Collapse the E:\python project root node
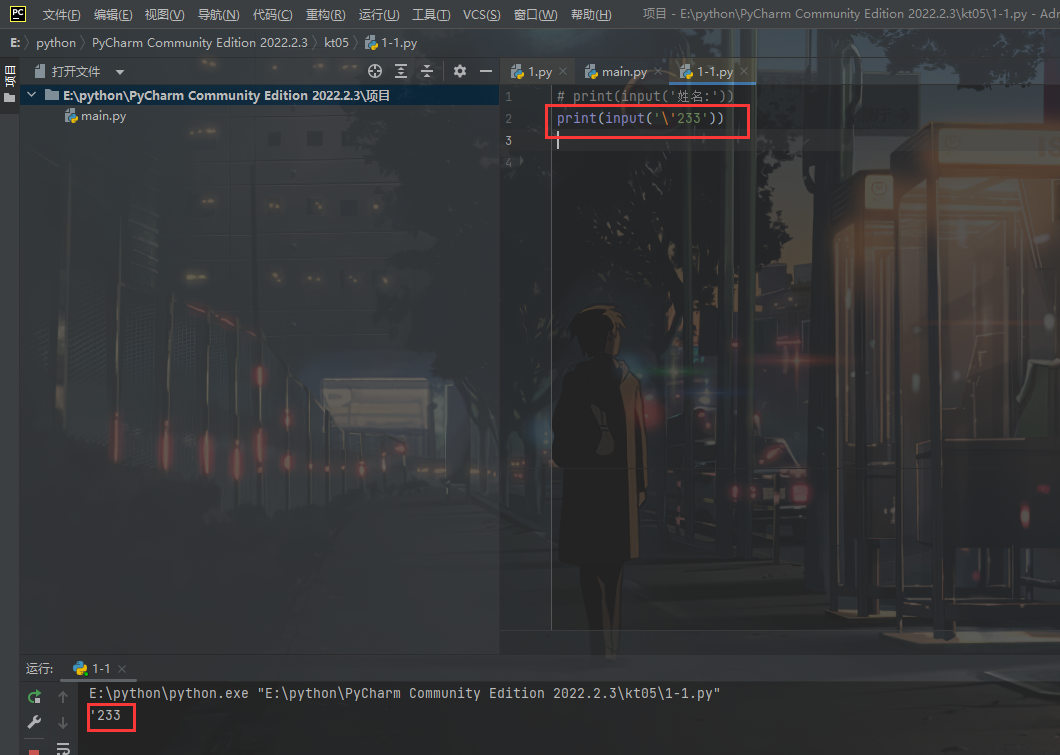Image resolution: width=1060 pixels, height=755 pixels. coord(31,95)
